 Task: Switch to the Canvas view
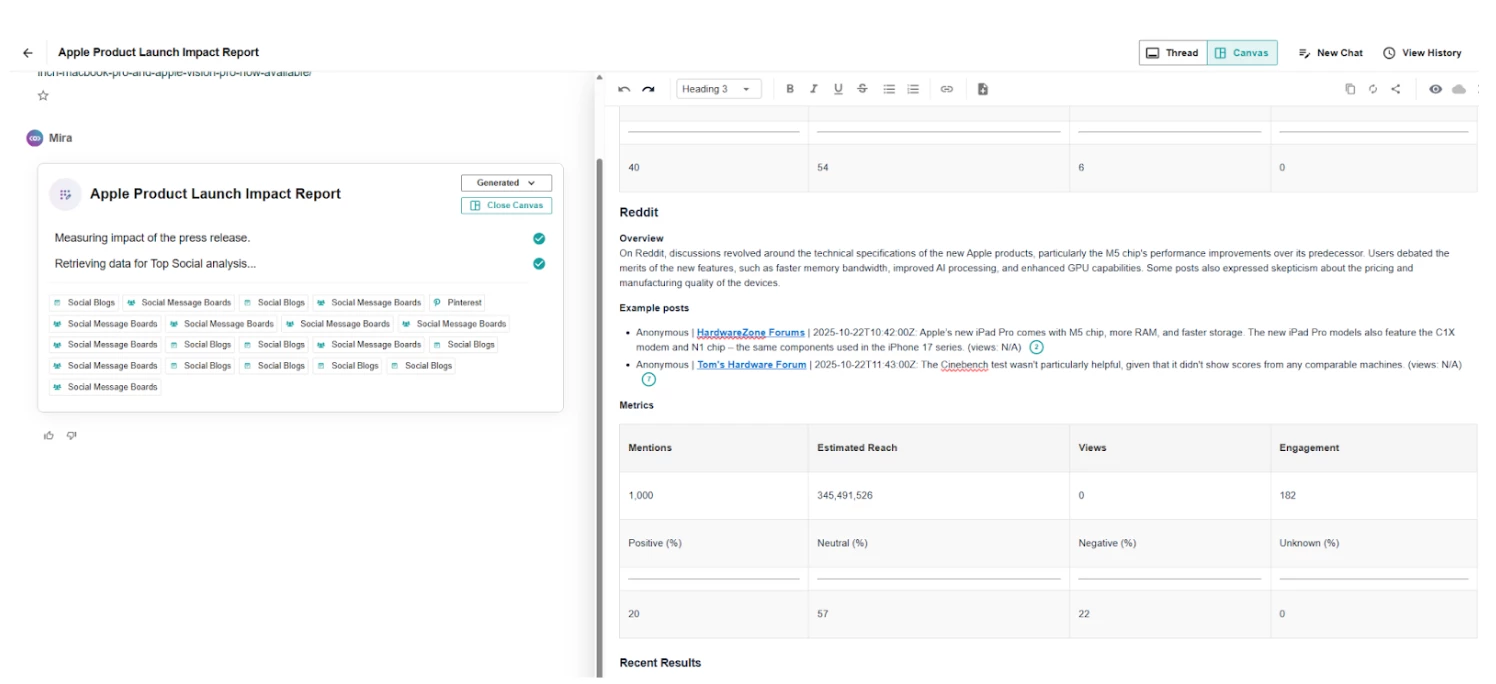1242,53
